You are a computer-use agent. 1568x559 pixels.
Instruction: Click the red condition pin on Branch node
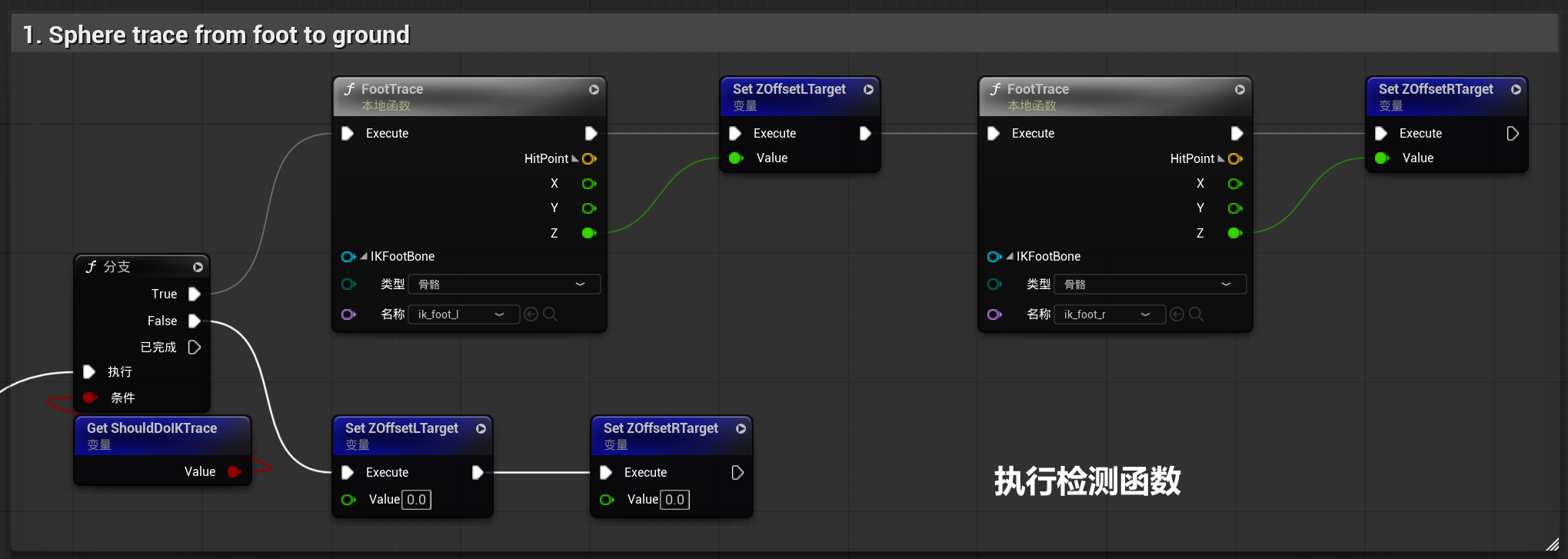89,398
